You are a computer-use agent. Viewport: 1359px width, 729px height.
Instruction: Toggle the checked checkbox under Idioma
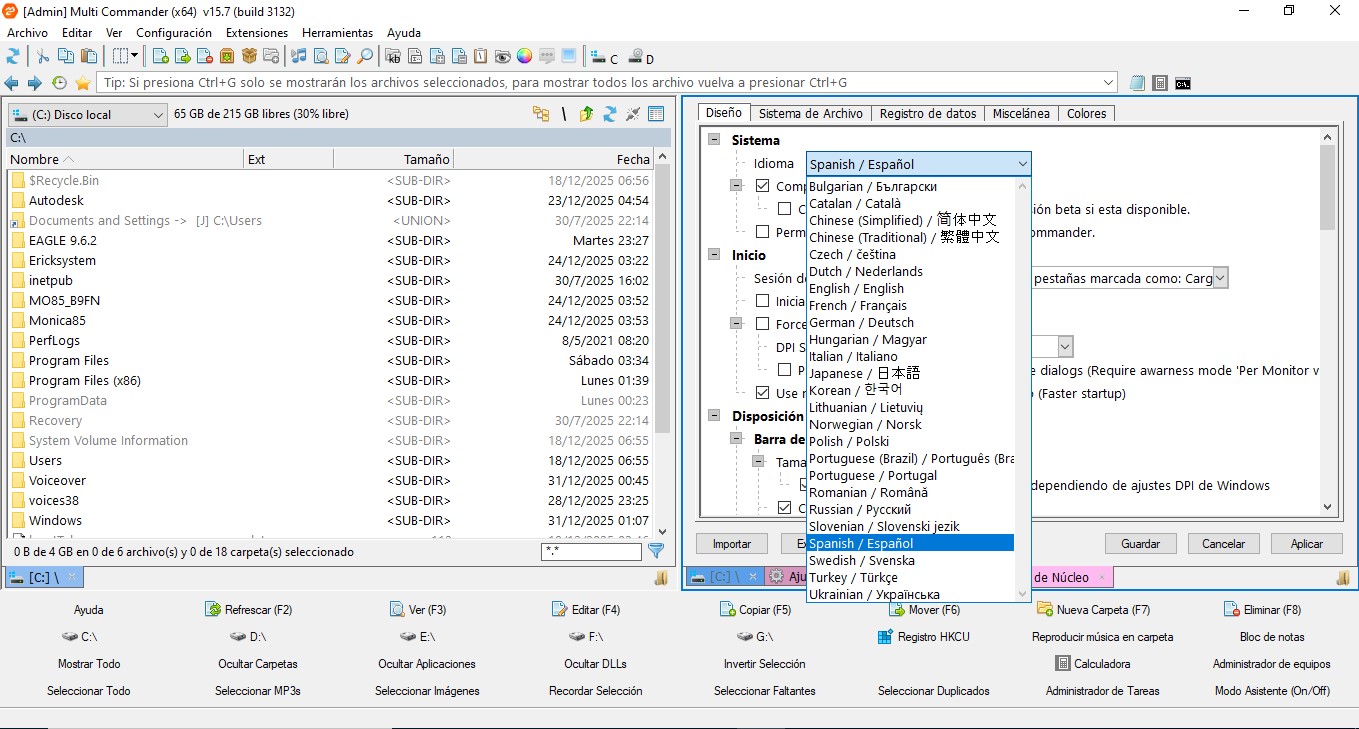coord(763,186)
